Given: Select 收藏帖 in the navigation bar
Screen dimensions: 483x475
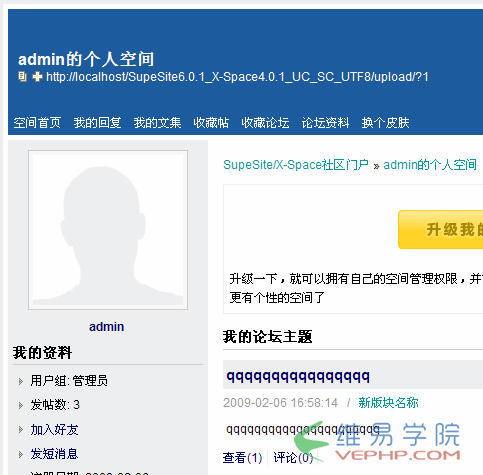Looking at the screenshot, I should (x=211, y=123).
